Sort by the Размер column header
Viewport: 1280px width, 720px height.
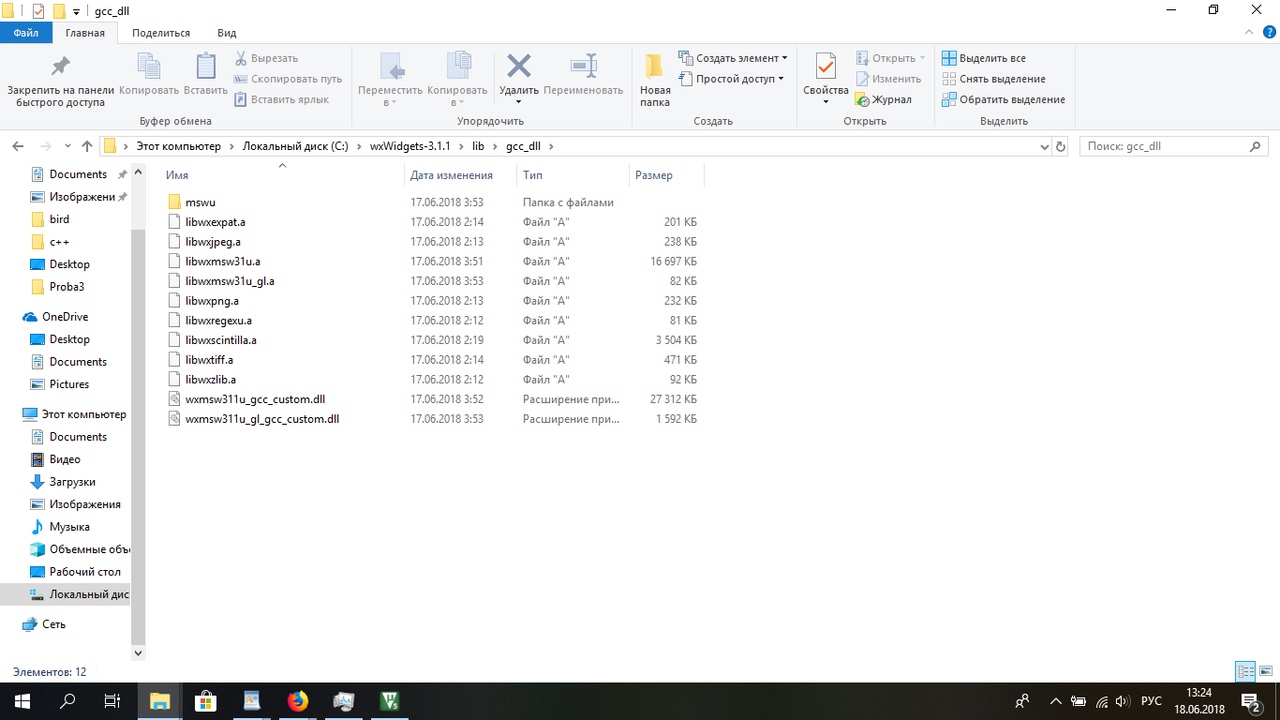click(x=667, y=175)
